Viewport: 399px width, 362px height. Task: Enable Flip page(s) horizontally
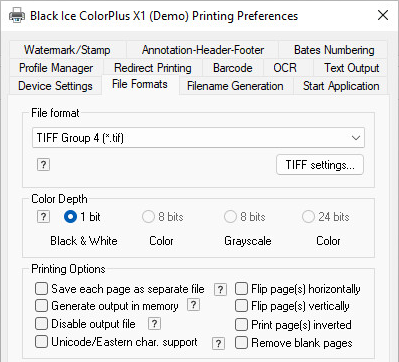click(x=241, y=289)
